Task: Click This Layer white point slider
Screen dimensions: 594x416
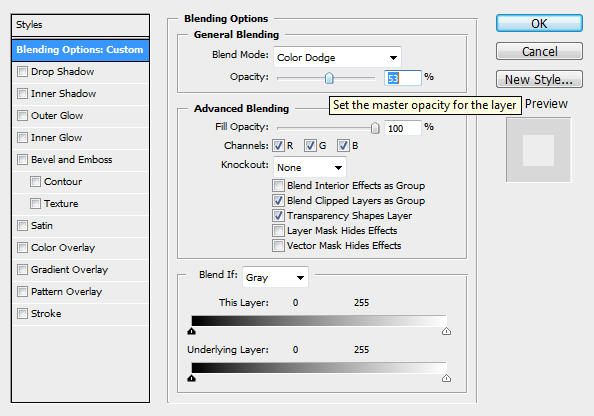Action: [446, 332]
